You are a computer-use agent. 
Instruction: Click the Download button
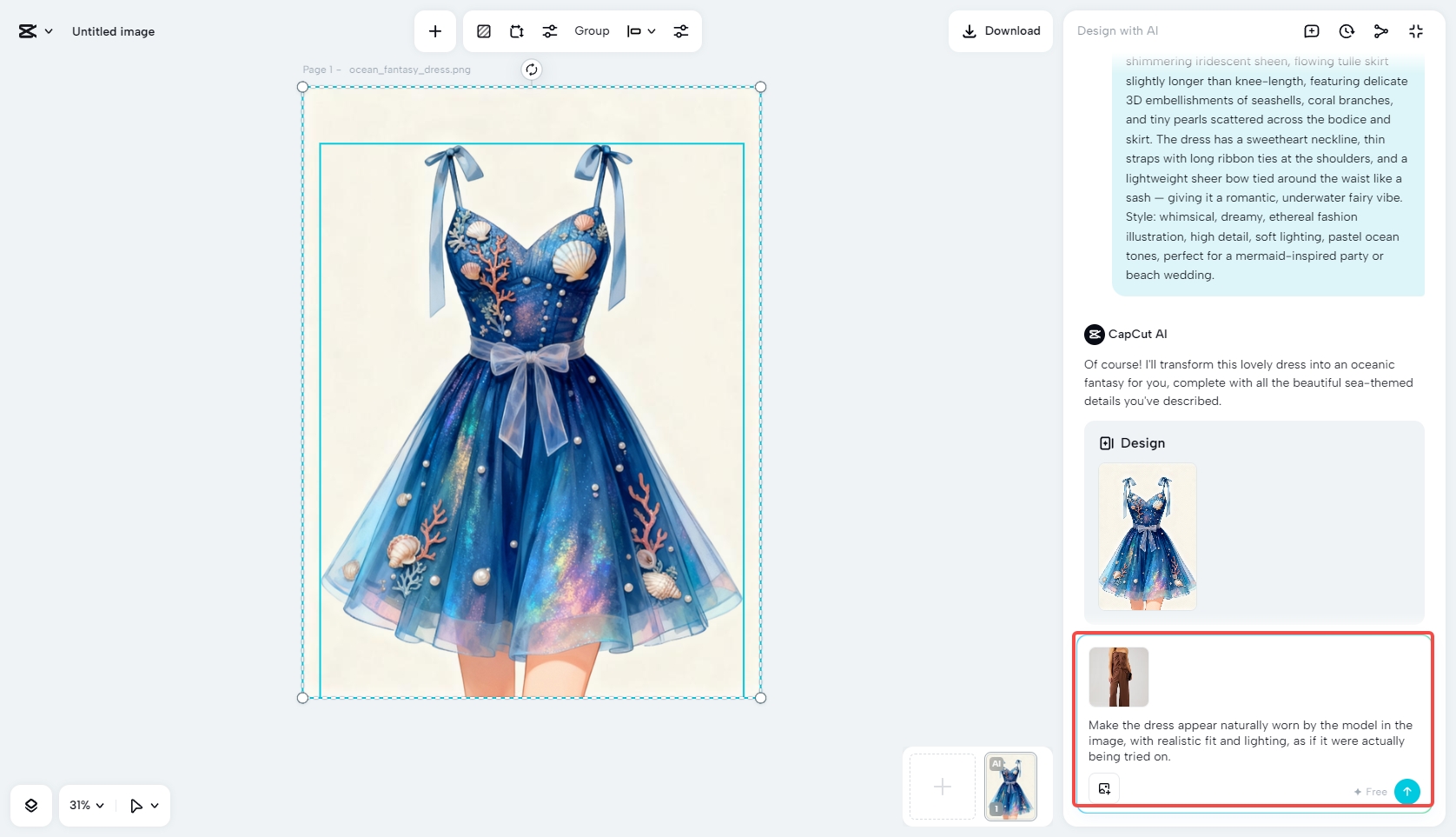pyautogui.click(x=1001, y=31)
